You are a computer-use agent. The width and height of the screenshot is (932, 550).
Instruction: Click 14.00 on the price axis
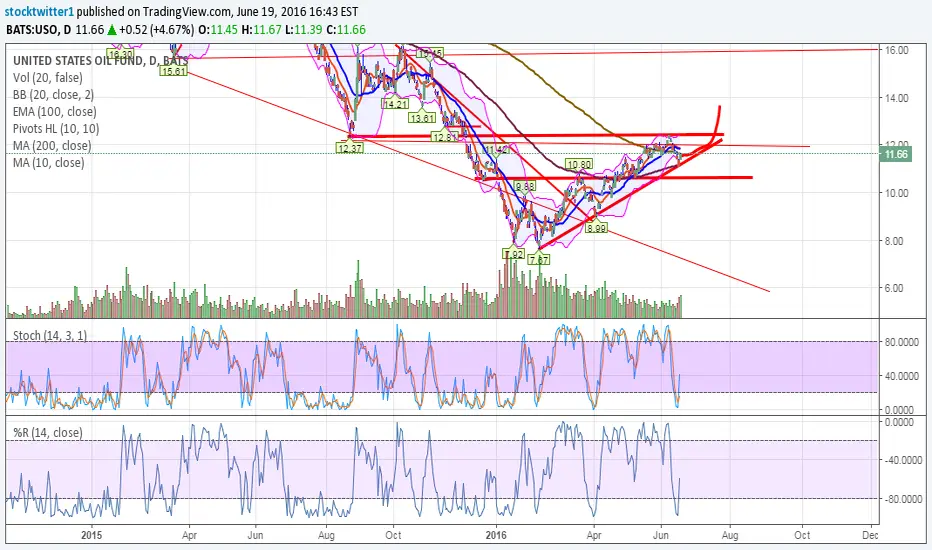coord(896,98)
